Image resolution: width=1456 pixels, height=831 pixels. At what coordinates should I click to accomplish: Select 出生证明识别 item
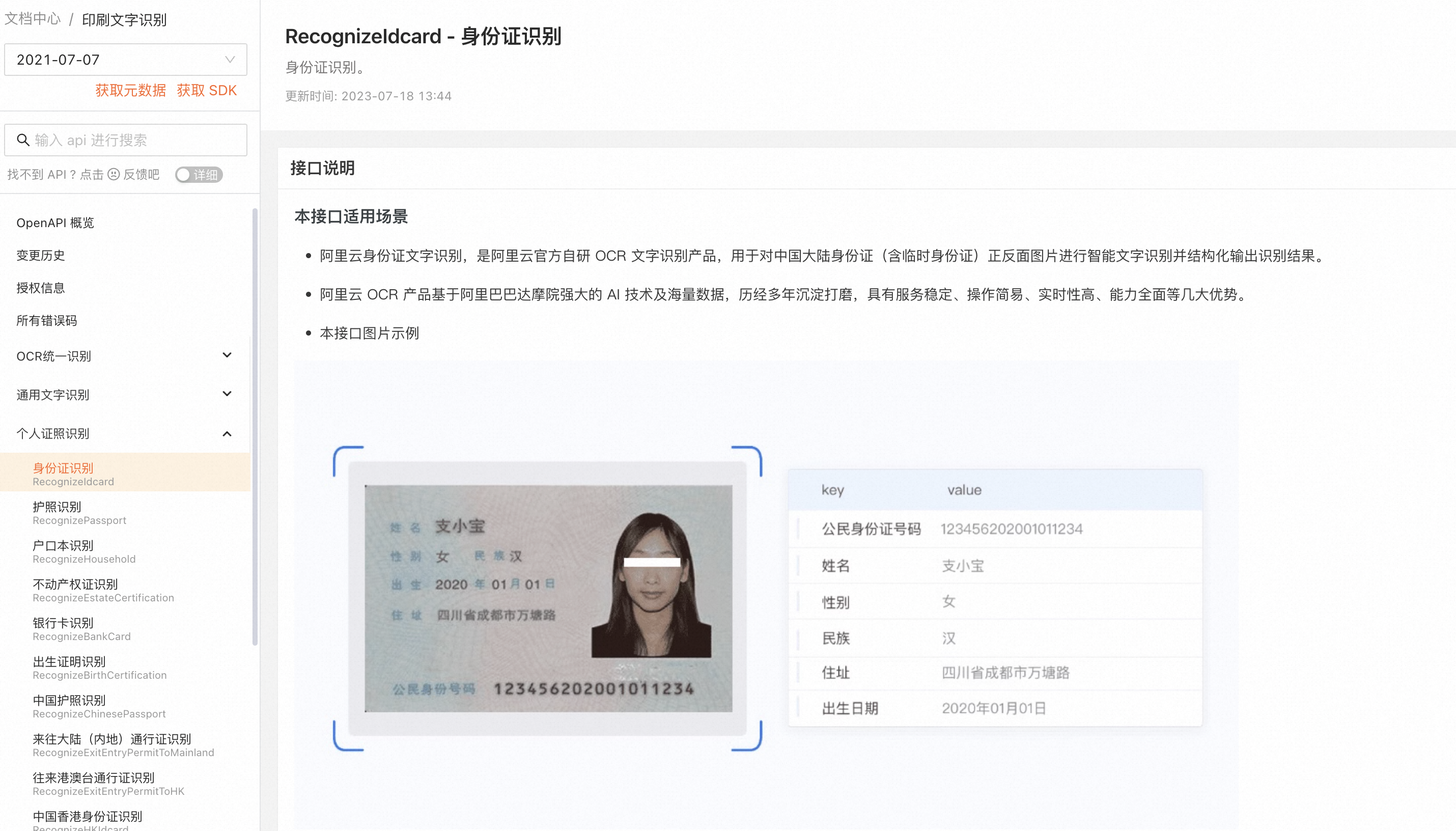(125, 668)
